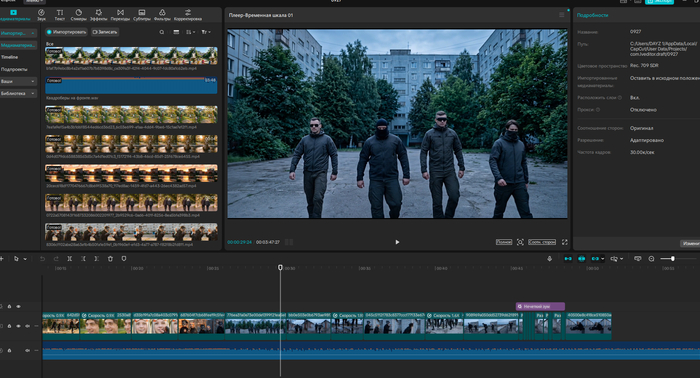Viewport: 700px width, 378px height.
Task: Click the trash delete icon in timeline toolbar
Action: pos(110,258)
